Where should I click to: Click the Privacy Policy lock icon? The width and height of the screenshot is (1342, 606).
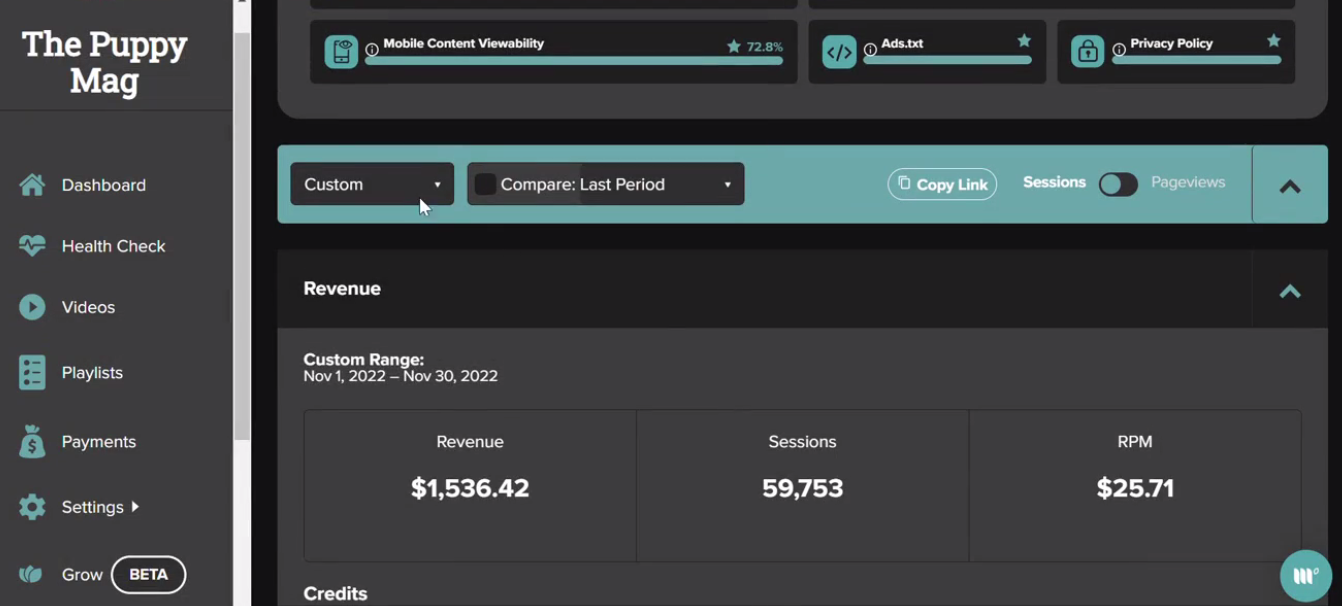pyautogui.click(x=1088, y=51)
